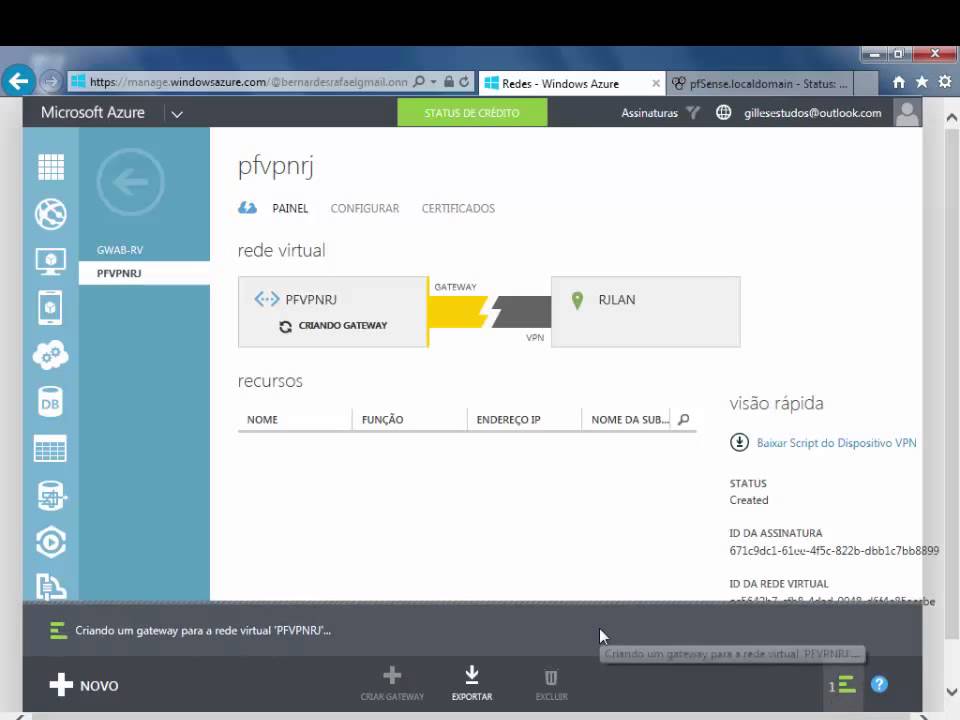This screenshot has width=960, height=720.
Task: Click the lock security icon in address bar
Action: (x=449, y=81)
